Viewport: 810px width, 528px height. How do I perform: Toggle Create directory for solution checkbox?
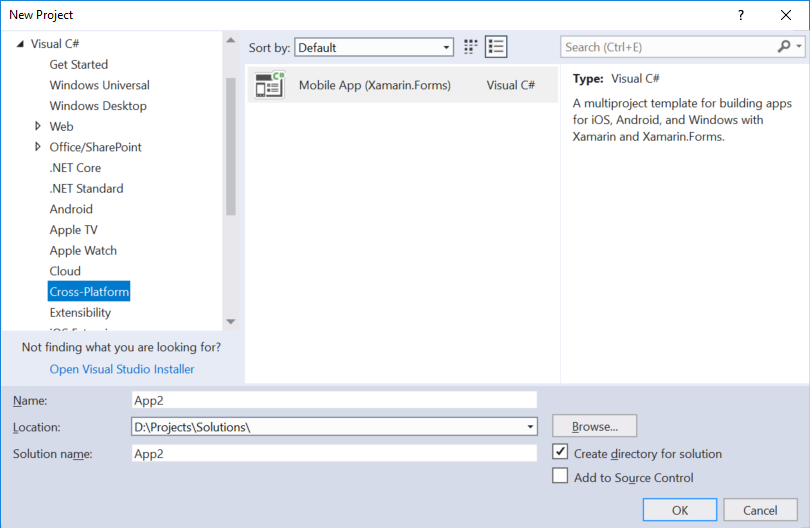click(560, 452)
